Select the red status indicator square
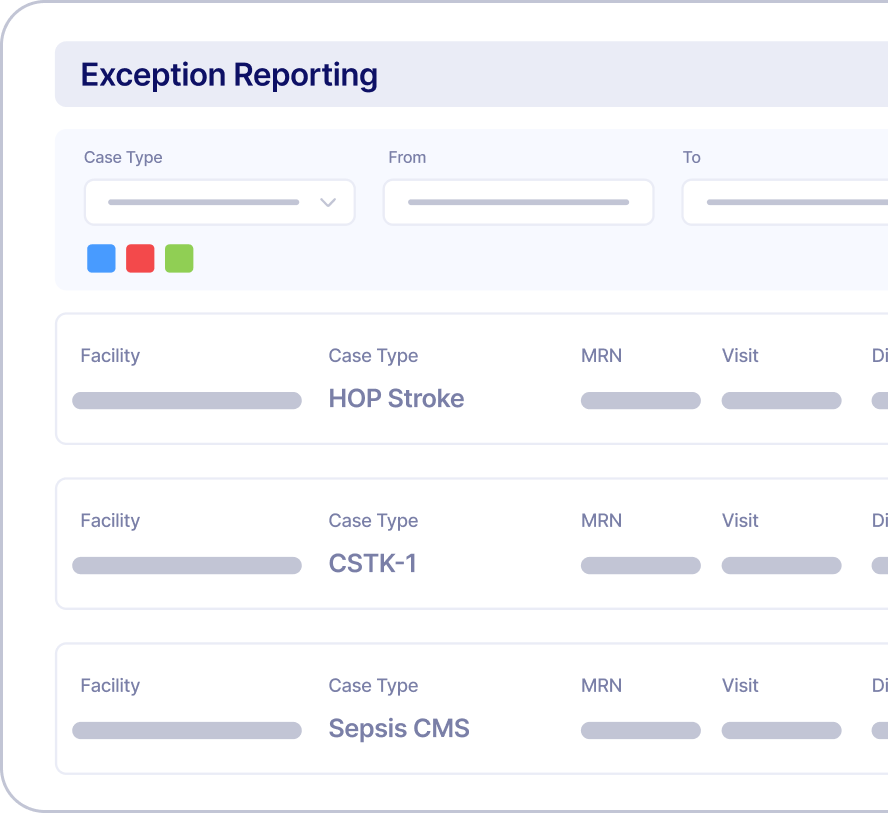 pyautogui.click(x=139, y=257)
